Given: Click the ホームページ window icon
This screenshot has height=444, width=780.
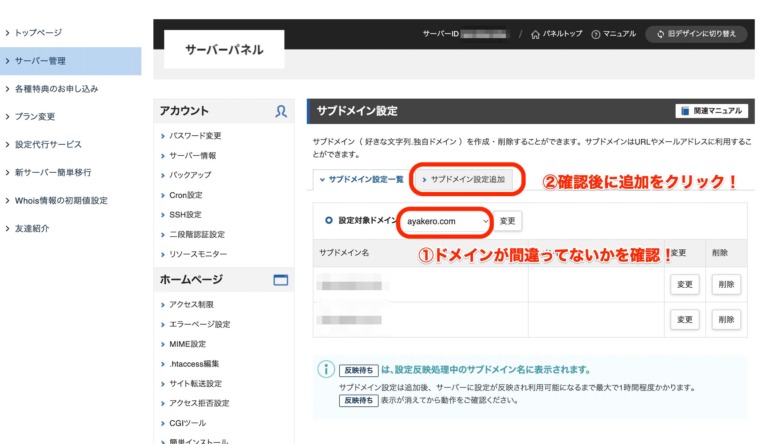Looking at the screenshot, I should [281, 280].
